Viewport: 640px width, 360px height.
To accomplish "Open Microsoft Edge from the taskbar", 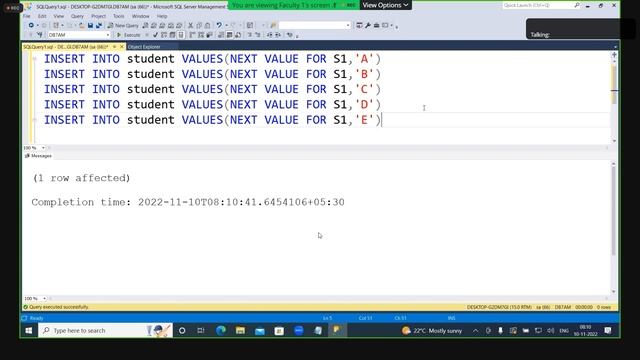I will pos(221,330).
